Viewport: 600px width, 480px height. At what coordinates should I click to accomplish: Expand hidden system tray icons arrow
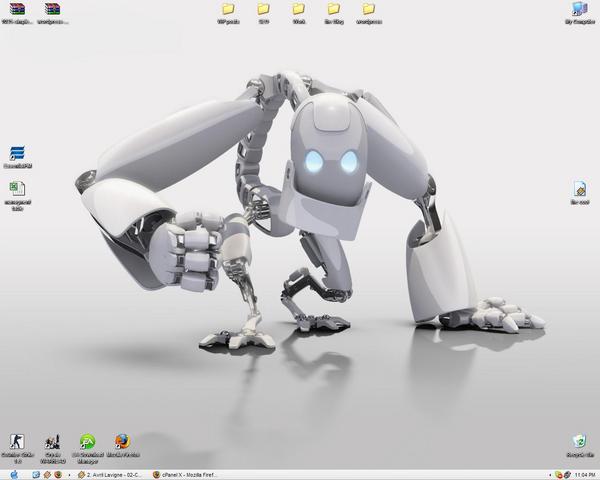[x=550, y=475]
